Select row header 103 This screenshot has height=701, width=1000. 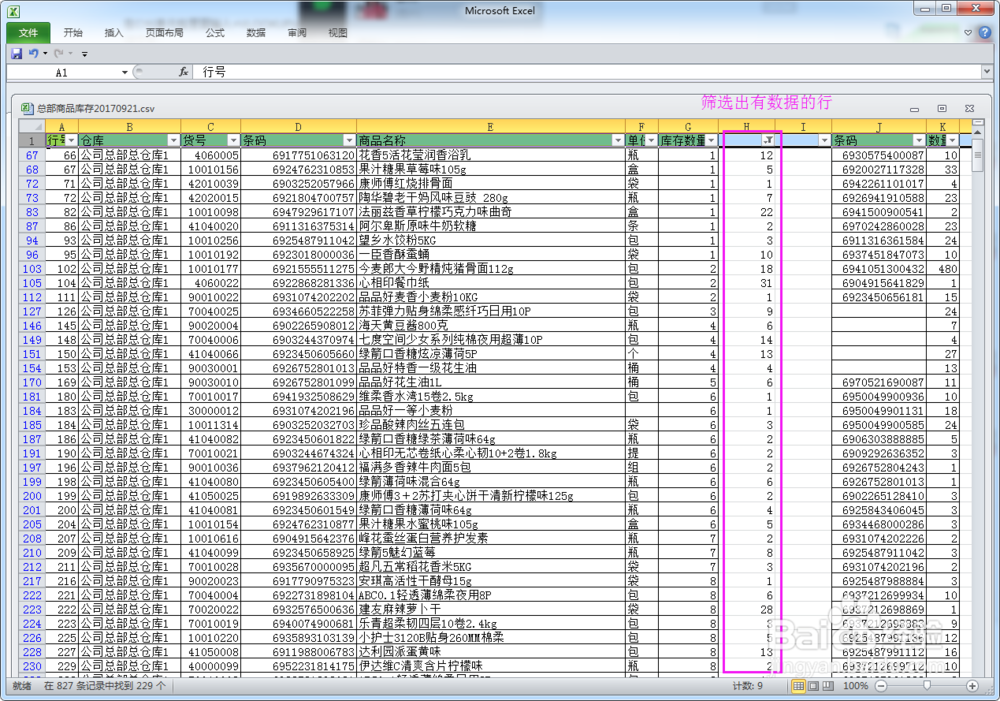[x=32, y=269]
